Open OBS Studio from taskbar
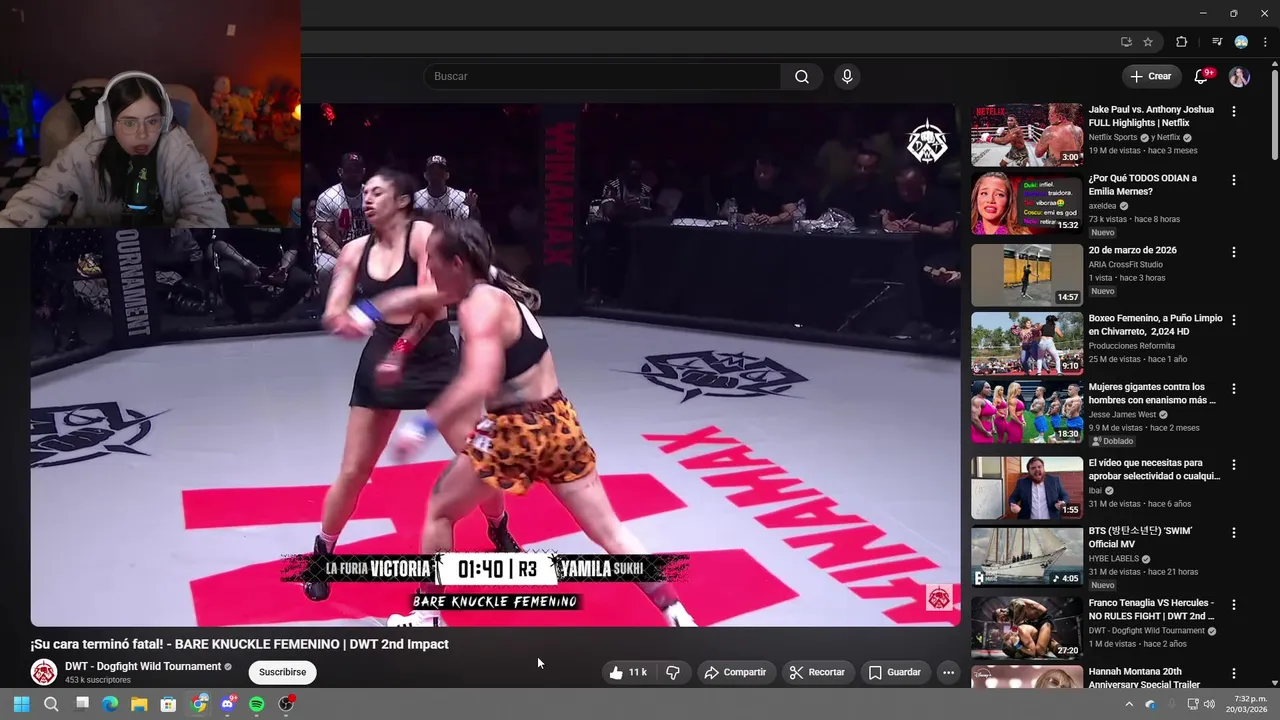The height and width of the screenshot is (720, 1280). [287, 704]
